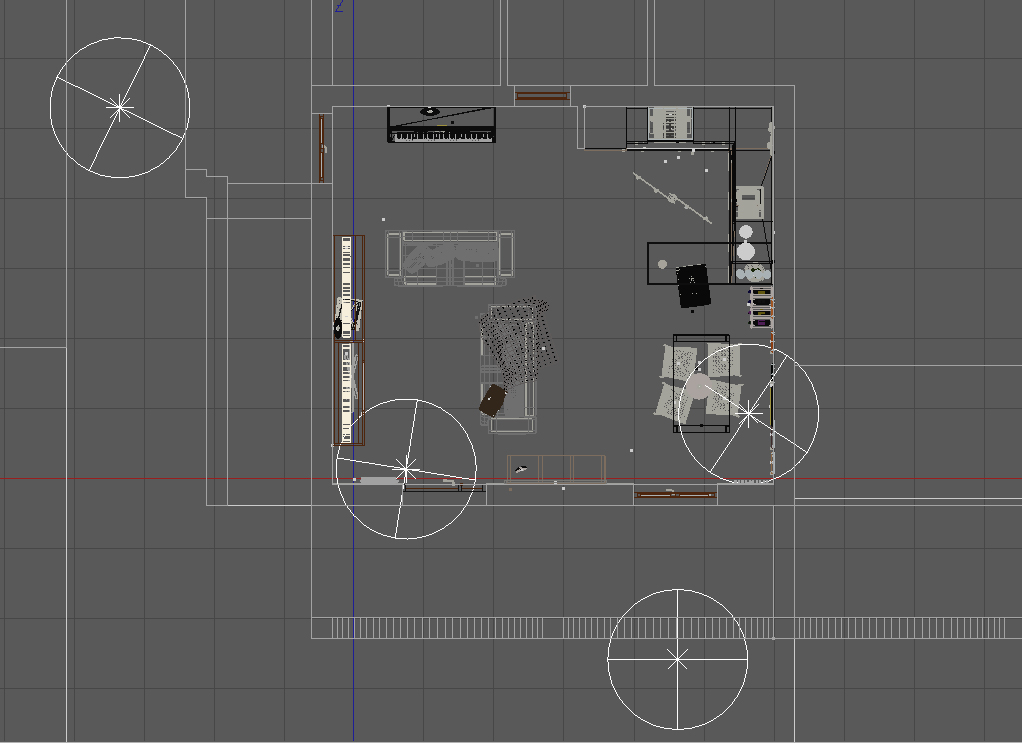Select the brown window frame in the top wall
This screenshot has width=1022, height=743.
click(542, 96)
